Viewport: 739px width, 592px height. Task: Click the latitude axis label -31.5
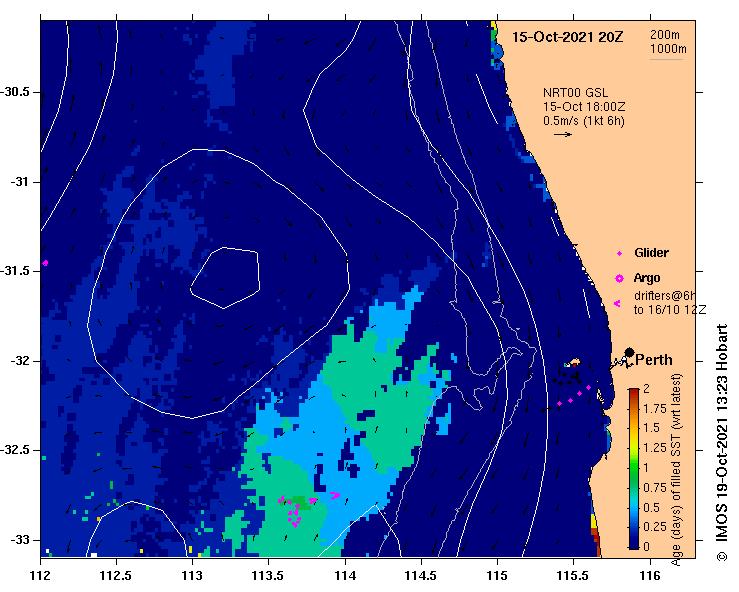click(x=15, y=271)
